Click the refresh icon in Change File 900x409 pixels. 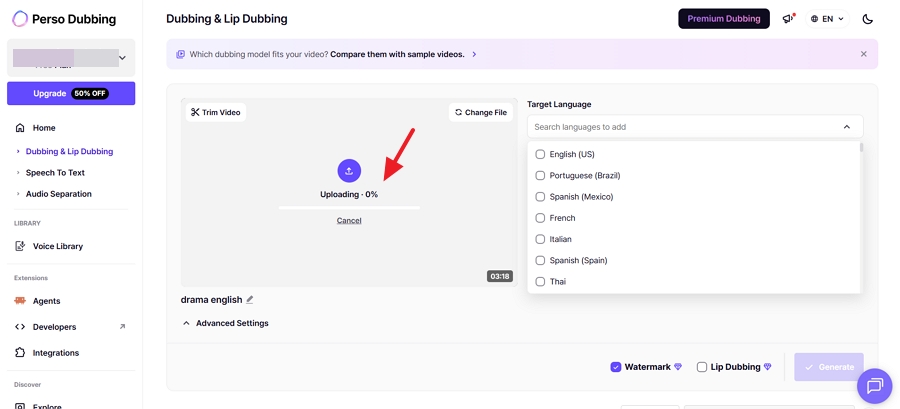point(458,112)
